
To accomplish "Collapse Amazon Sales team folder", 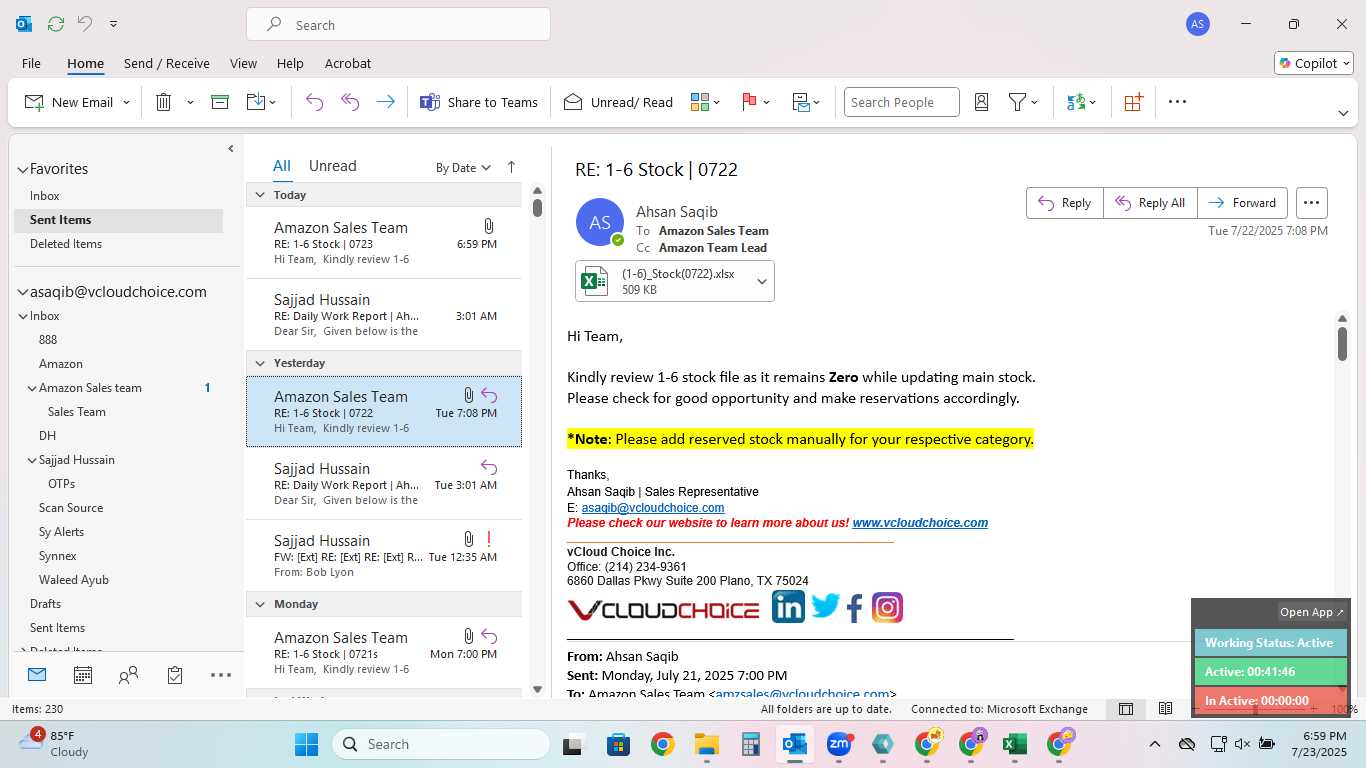I will [x=32, y=388].
